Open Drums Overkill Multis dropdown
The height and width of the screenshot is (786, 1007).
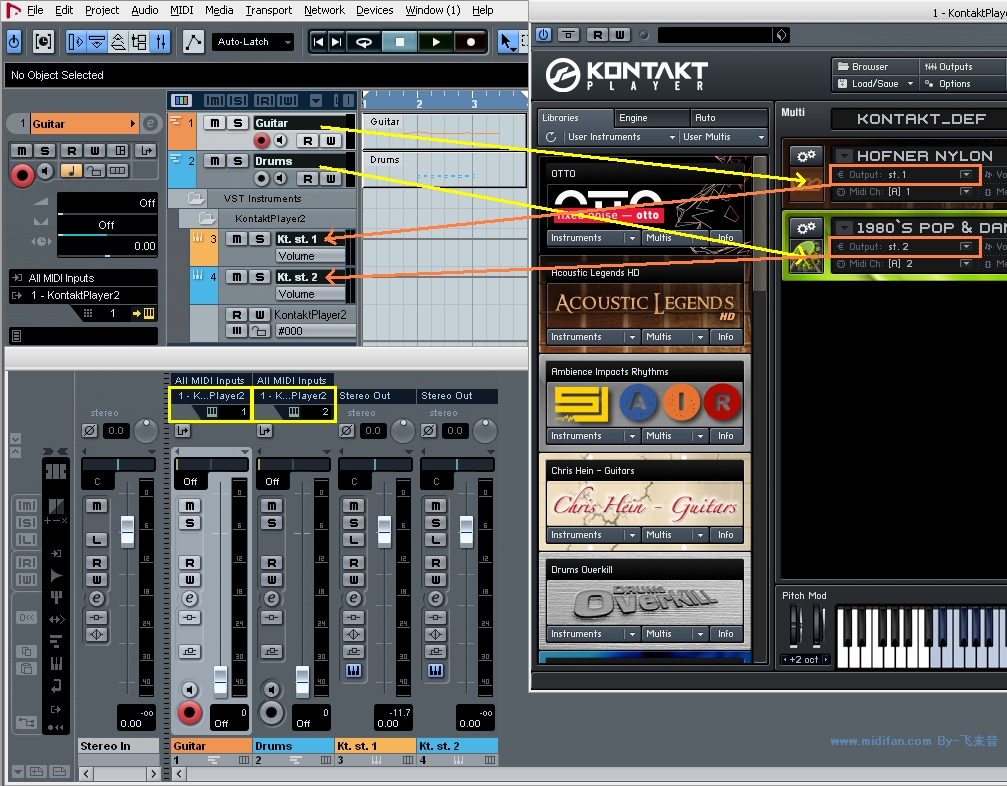pyautogui.click(x=674, y=634)
